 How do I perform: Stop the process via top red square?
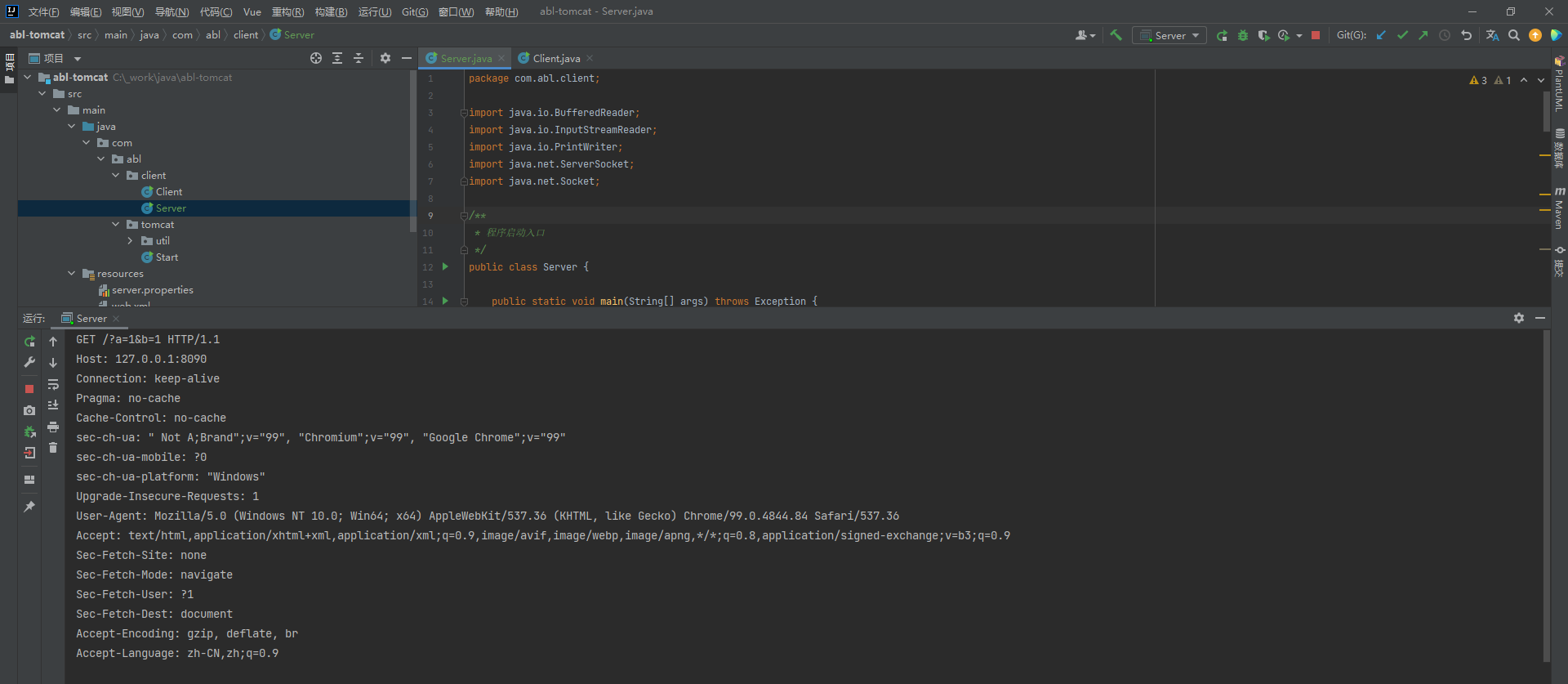click(1316, 35)
